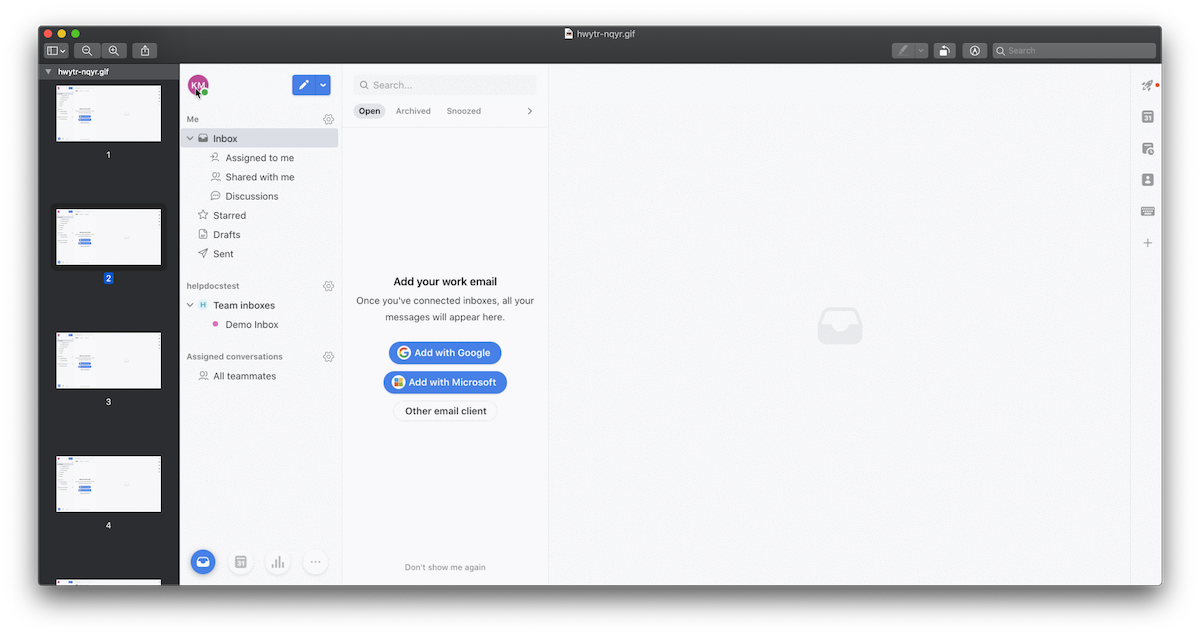Collapse hwytr-nqyr.gif disclosure triangle
This screenshot has width=1200, height=636.
click(48, 72)
